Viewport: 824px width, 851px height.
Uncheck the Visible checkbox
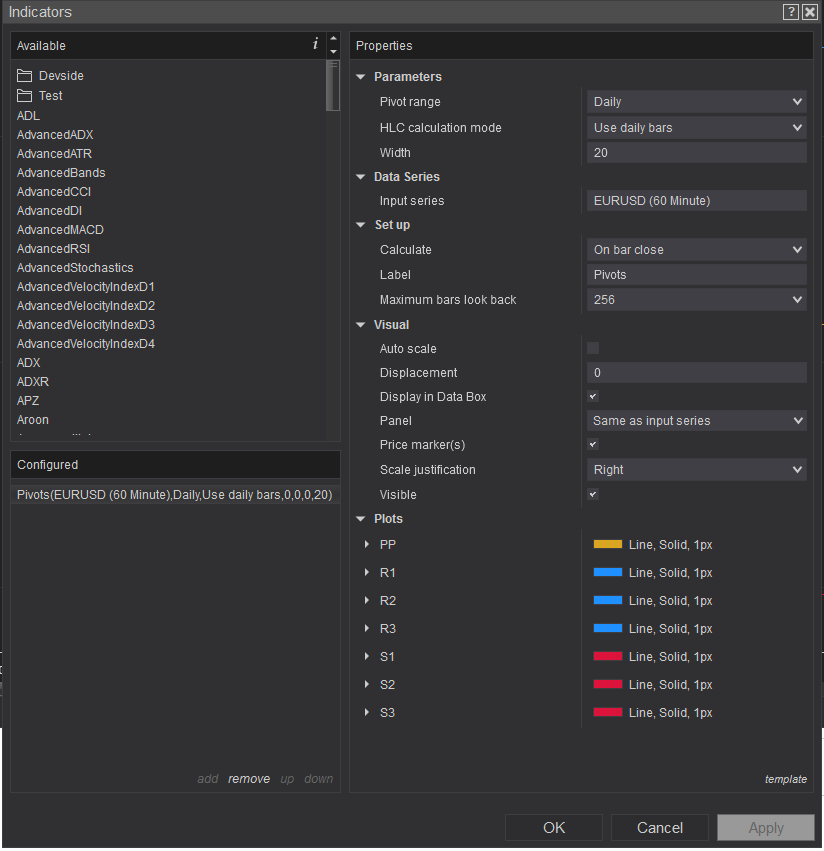pos(593,494)
